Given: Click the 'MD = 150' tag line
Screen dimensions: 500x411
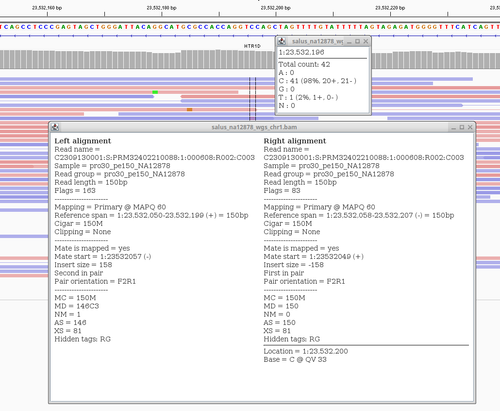Looking at the screenshot, I should (x=281, y=306).
